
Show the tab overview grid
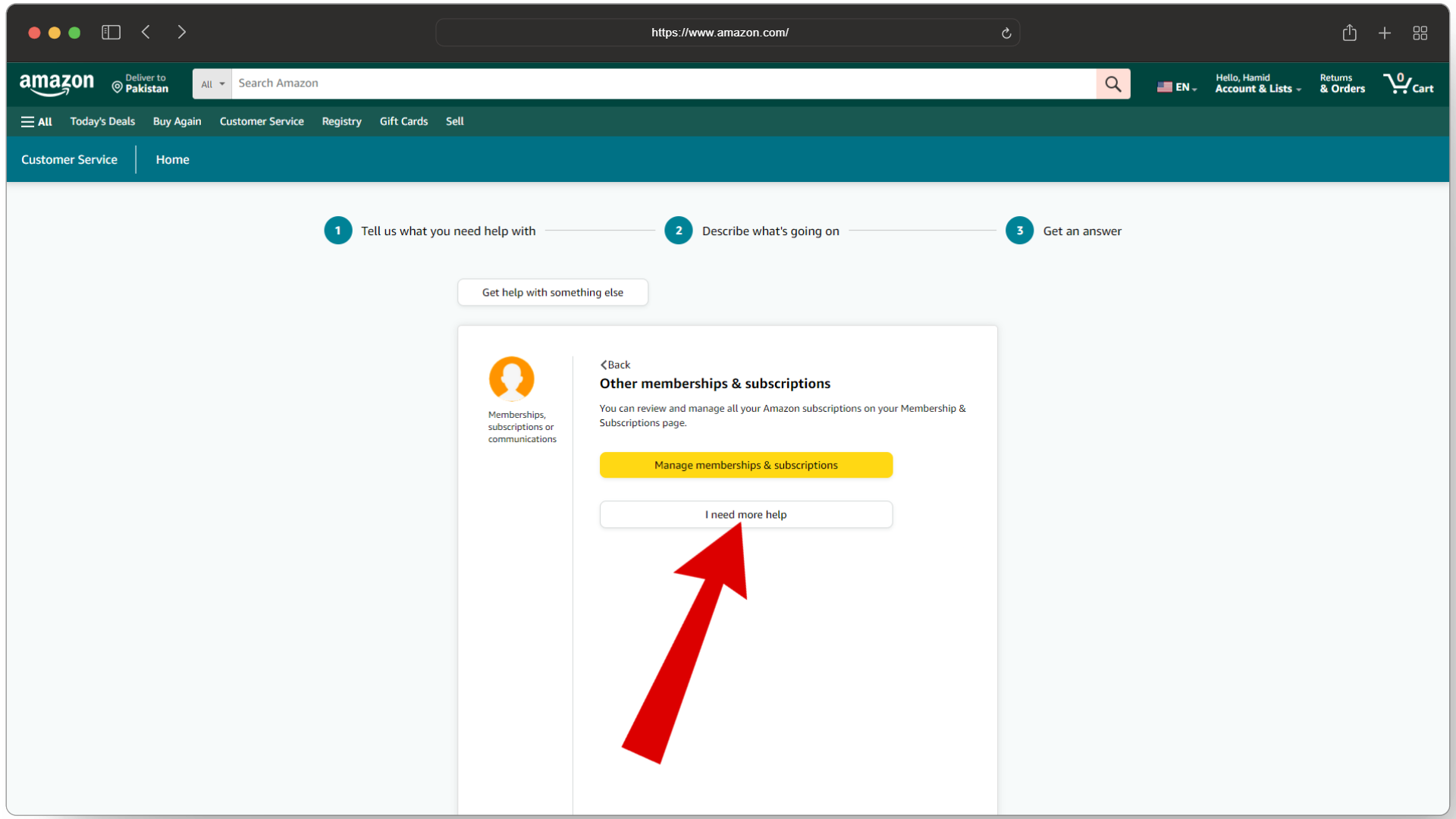(1420, 33)
